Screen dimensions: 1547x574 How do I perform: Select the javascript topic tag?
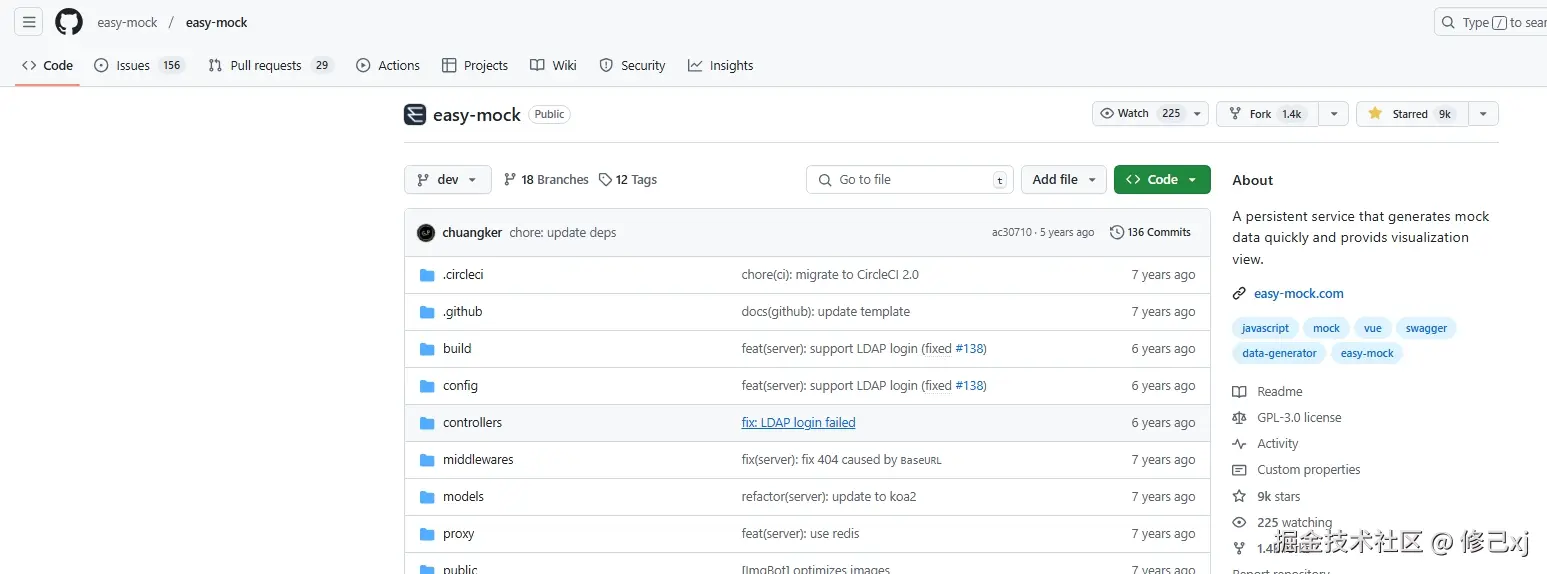pos(1265,328)
